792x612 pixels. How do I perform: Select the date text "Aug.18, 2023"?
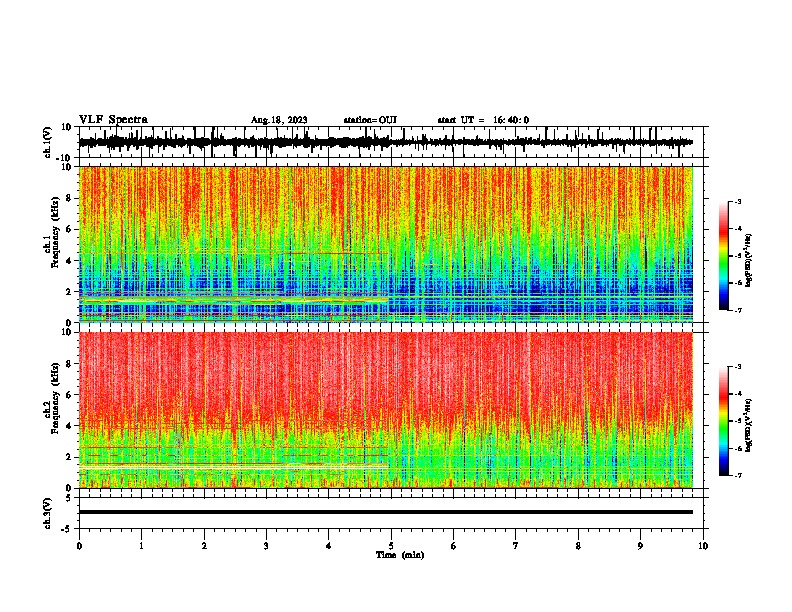tap(279, 120)
